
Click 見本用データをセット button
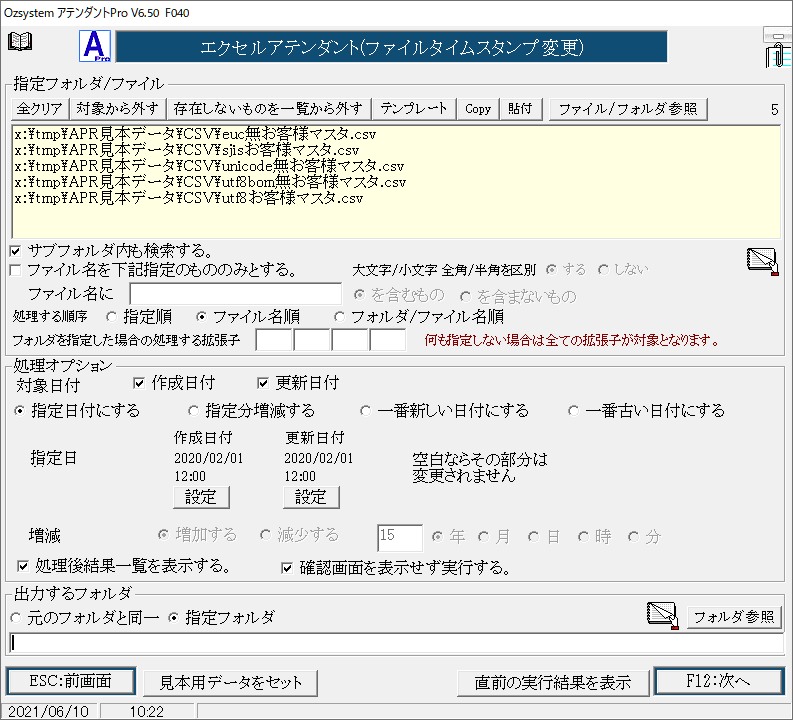[x=231, y=683]
